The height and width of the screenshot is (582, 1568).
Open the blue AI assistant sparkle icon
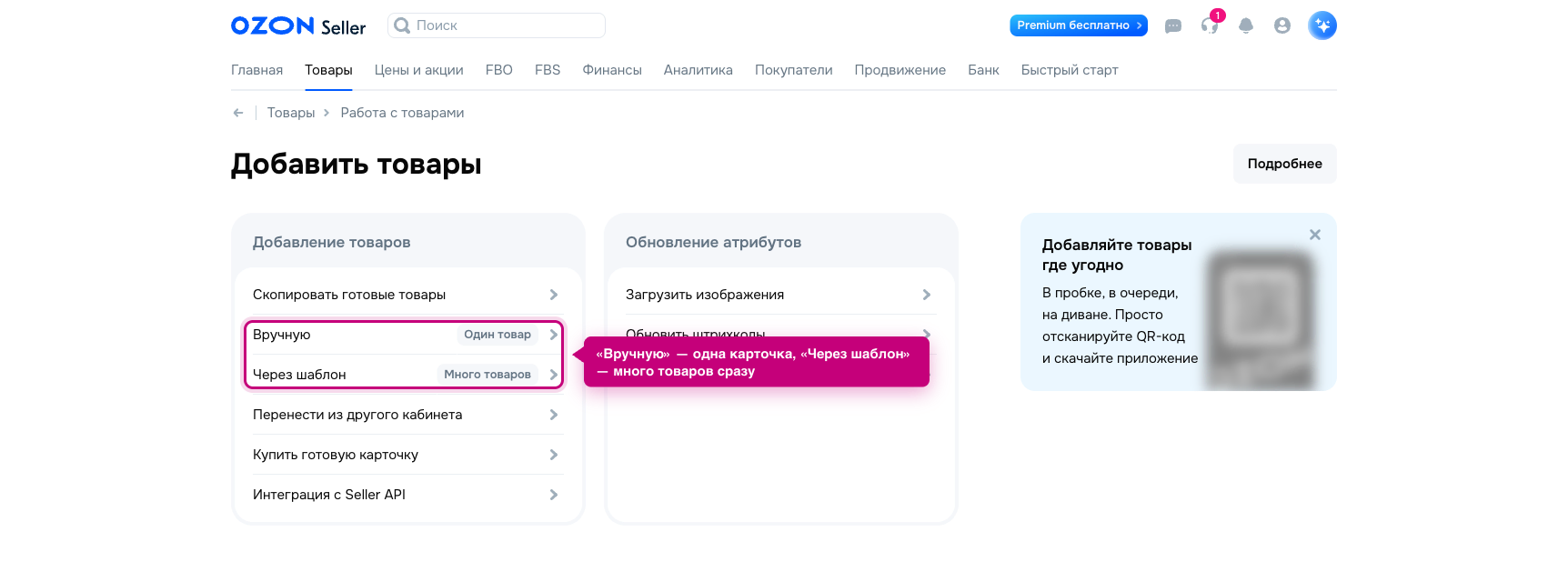[1322, 25]
